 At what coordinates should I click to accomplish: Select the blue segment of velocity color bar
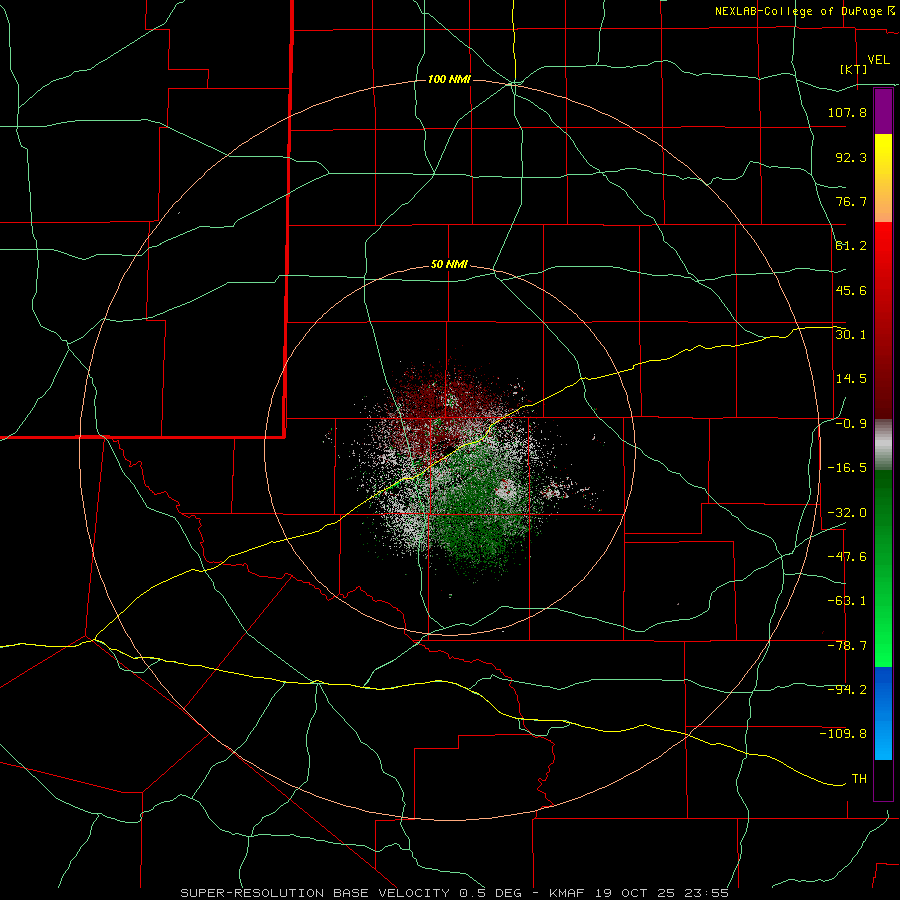(883, 713)
